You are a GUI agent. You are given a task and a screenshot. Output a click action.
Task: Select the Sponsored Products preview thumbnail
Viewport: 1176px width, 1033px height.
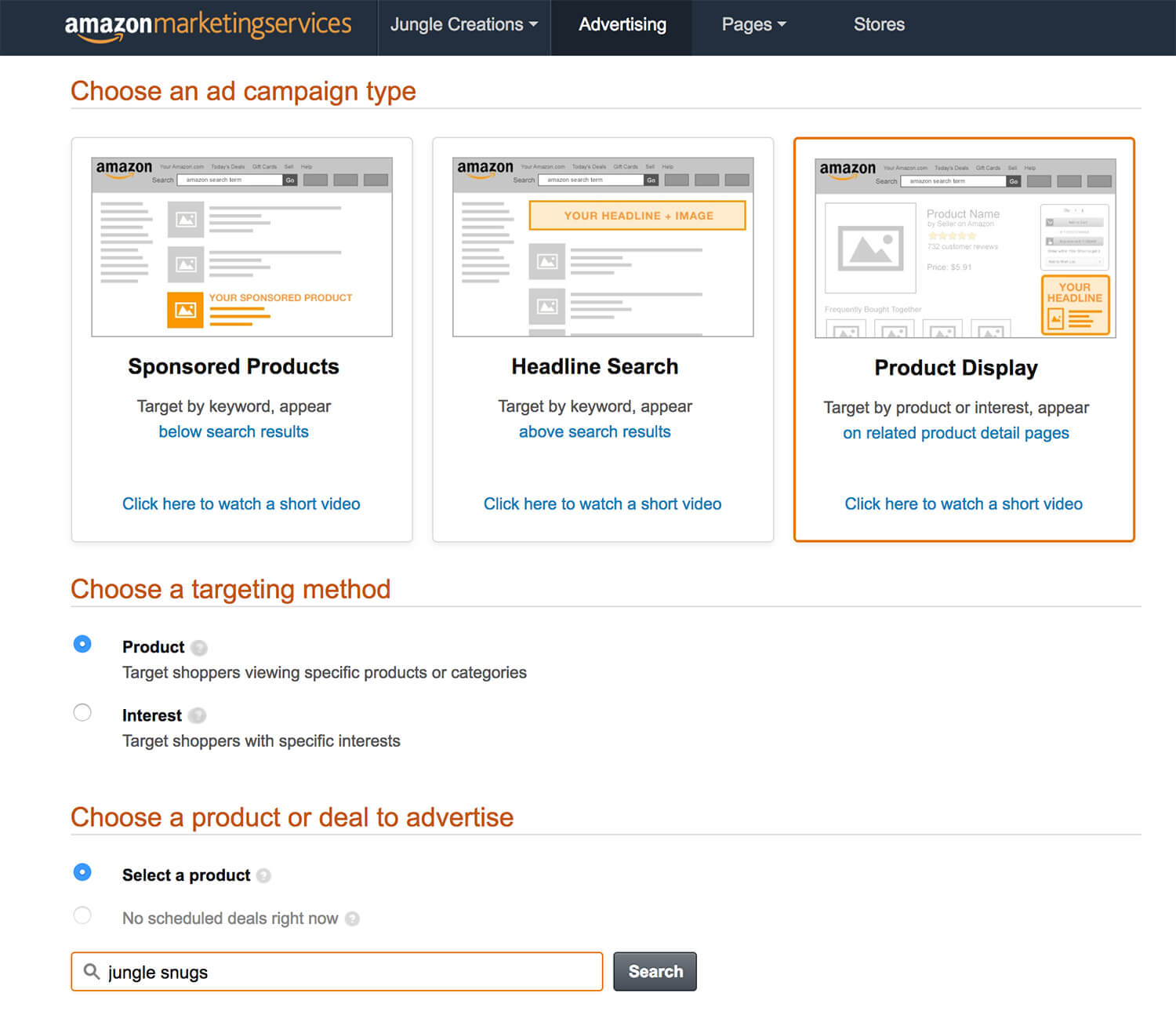[241, 247]
